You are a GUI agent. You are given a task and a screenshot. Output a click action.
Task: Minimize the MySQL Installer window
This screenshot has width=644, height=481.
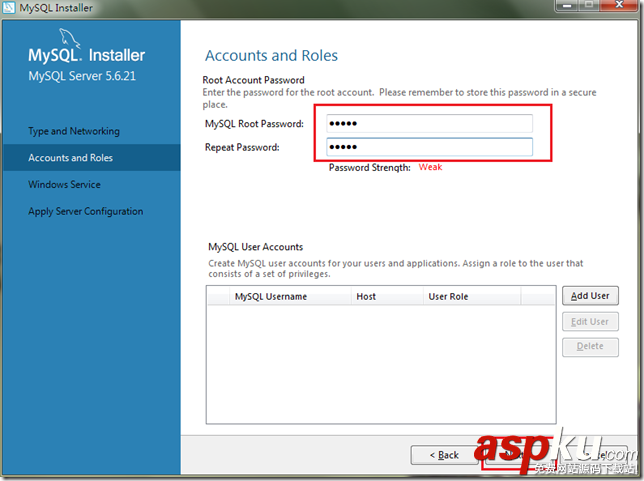(568, 5)
